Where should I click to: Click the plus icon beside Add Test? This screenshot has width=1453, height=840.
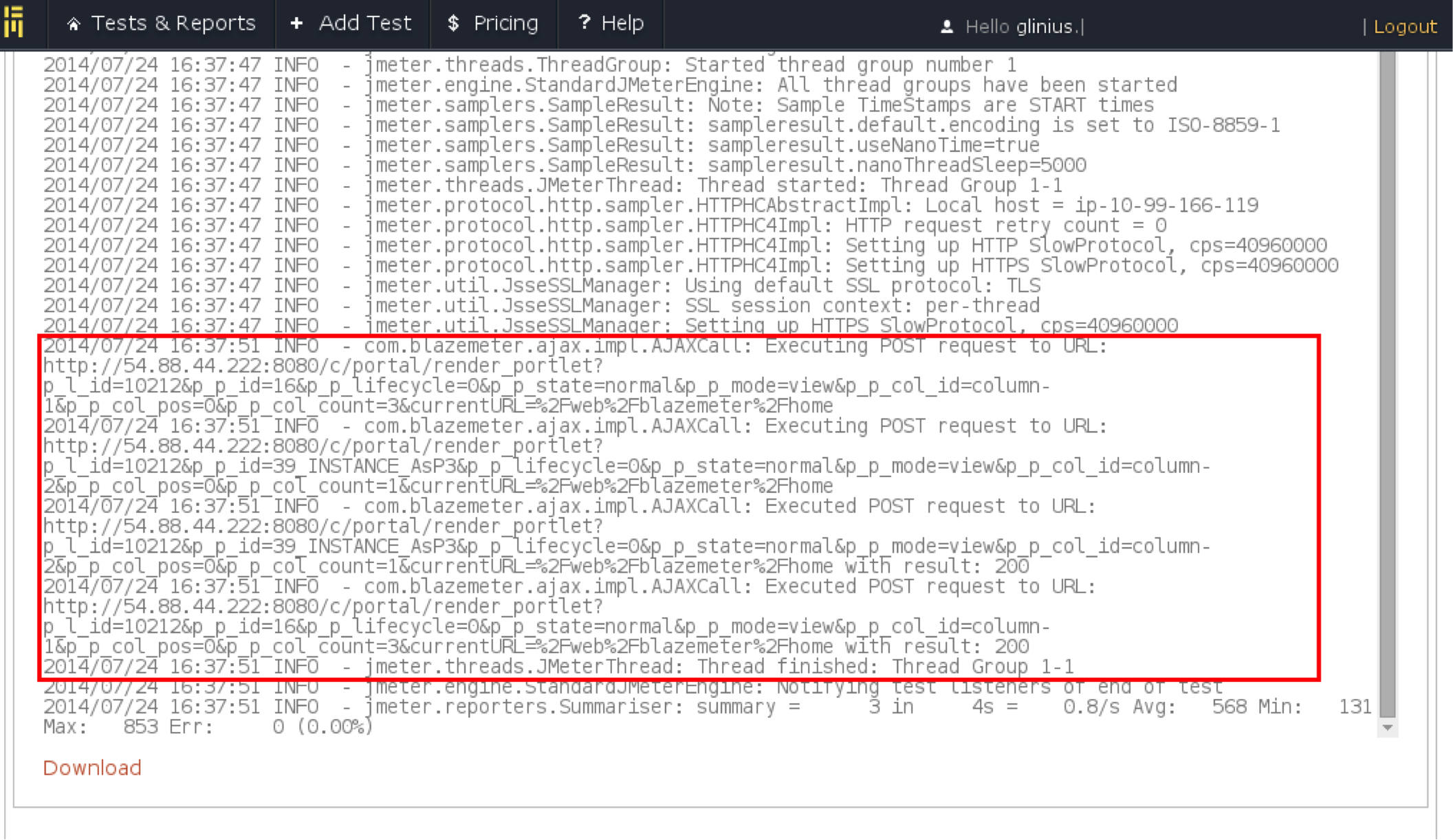pos(296,23)
